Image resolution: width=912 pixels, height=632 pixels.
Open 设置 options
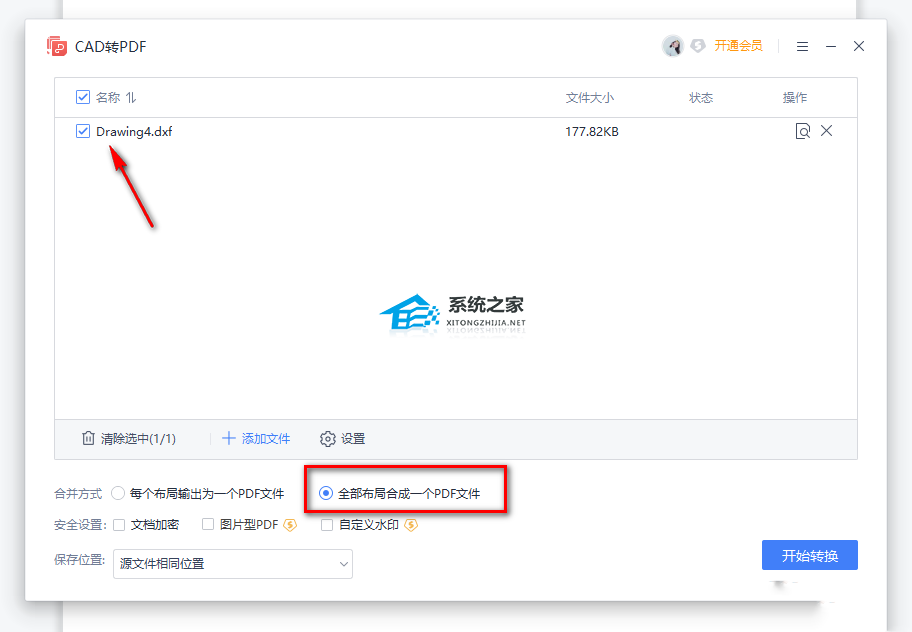point(353,439)
